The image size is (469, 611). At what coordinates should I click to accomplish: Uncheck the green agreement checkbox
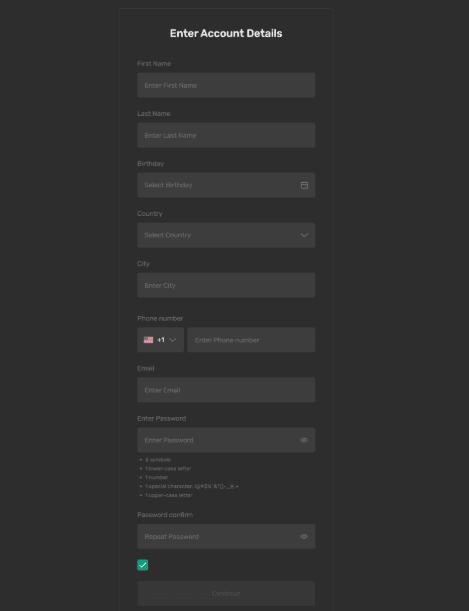tap(143, 565)
